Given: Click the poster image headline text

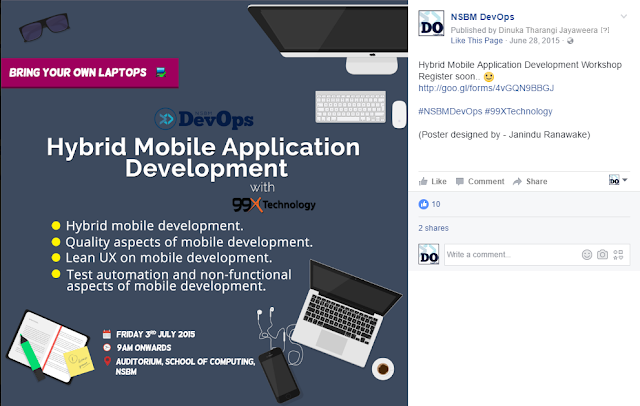Looking at the screenshot, I should [x=203, y=157].
